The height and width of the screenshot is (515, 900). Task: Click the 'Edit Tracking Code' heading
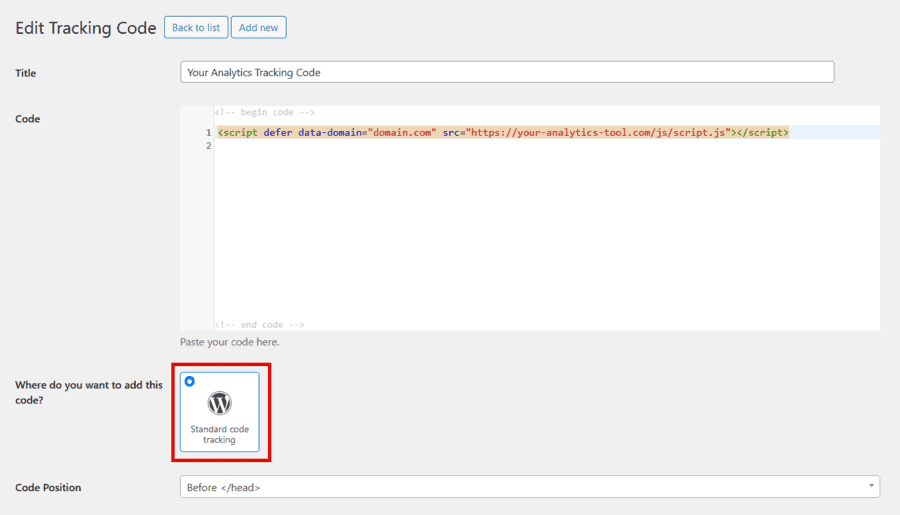[86, 28]
